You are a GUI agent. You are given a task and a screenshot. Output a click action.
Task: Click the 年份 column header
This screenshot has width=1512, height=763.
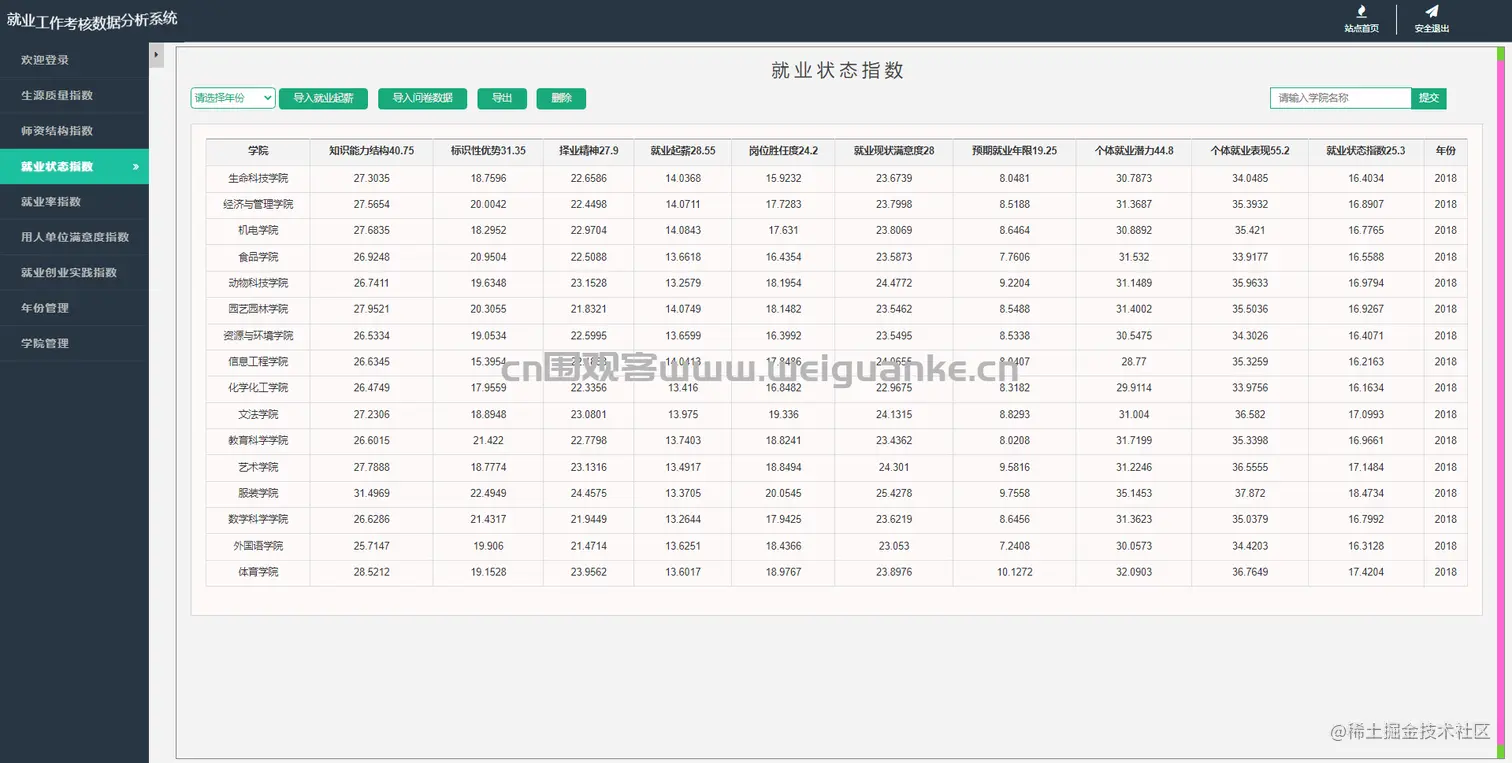point(1446,151)
